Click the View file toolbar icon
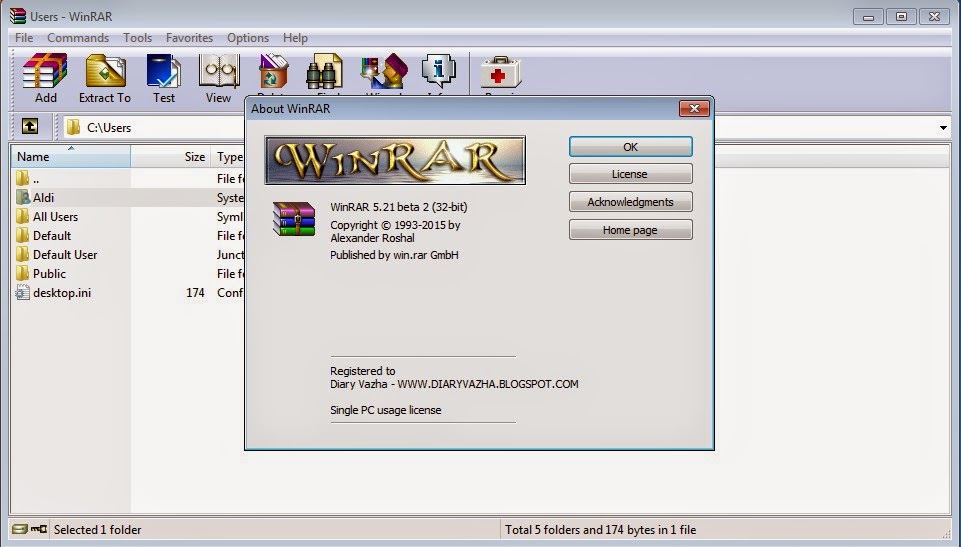The height and width of the screenshot is (547, 961). [x=219, y=71]
